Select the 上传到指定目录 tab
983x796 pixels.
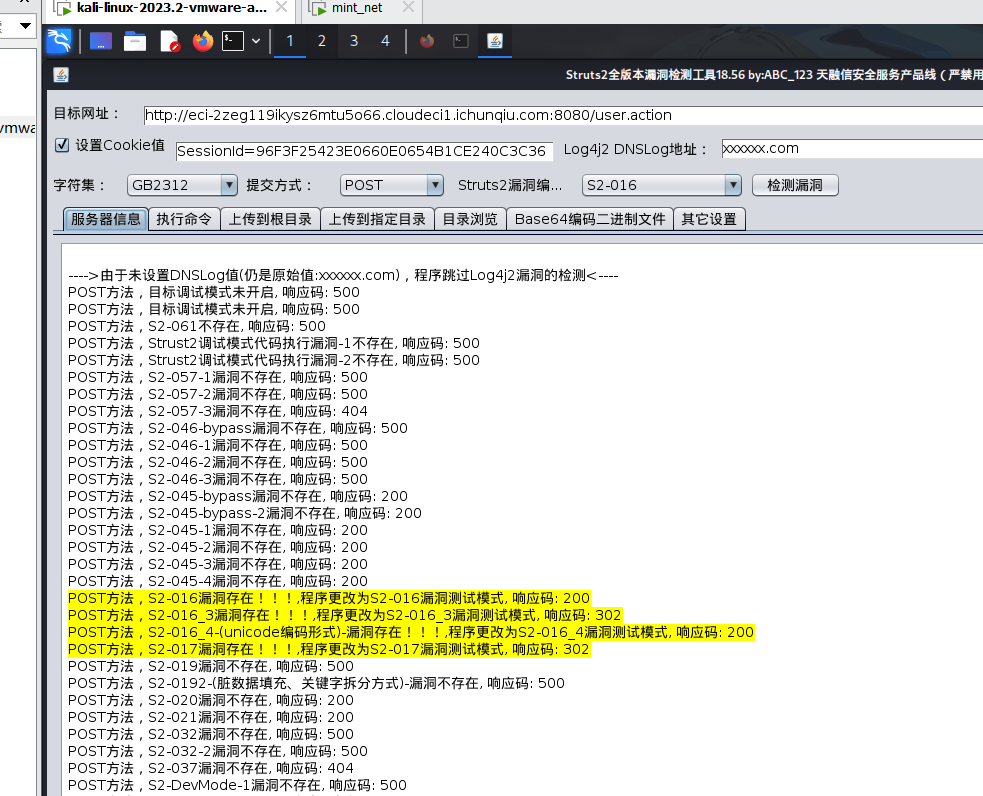tap(377, 219)
